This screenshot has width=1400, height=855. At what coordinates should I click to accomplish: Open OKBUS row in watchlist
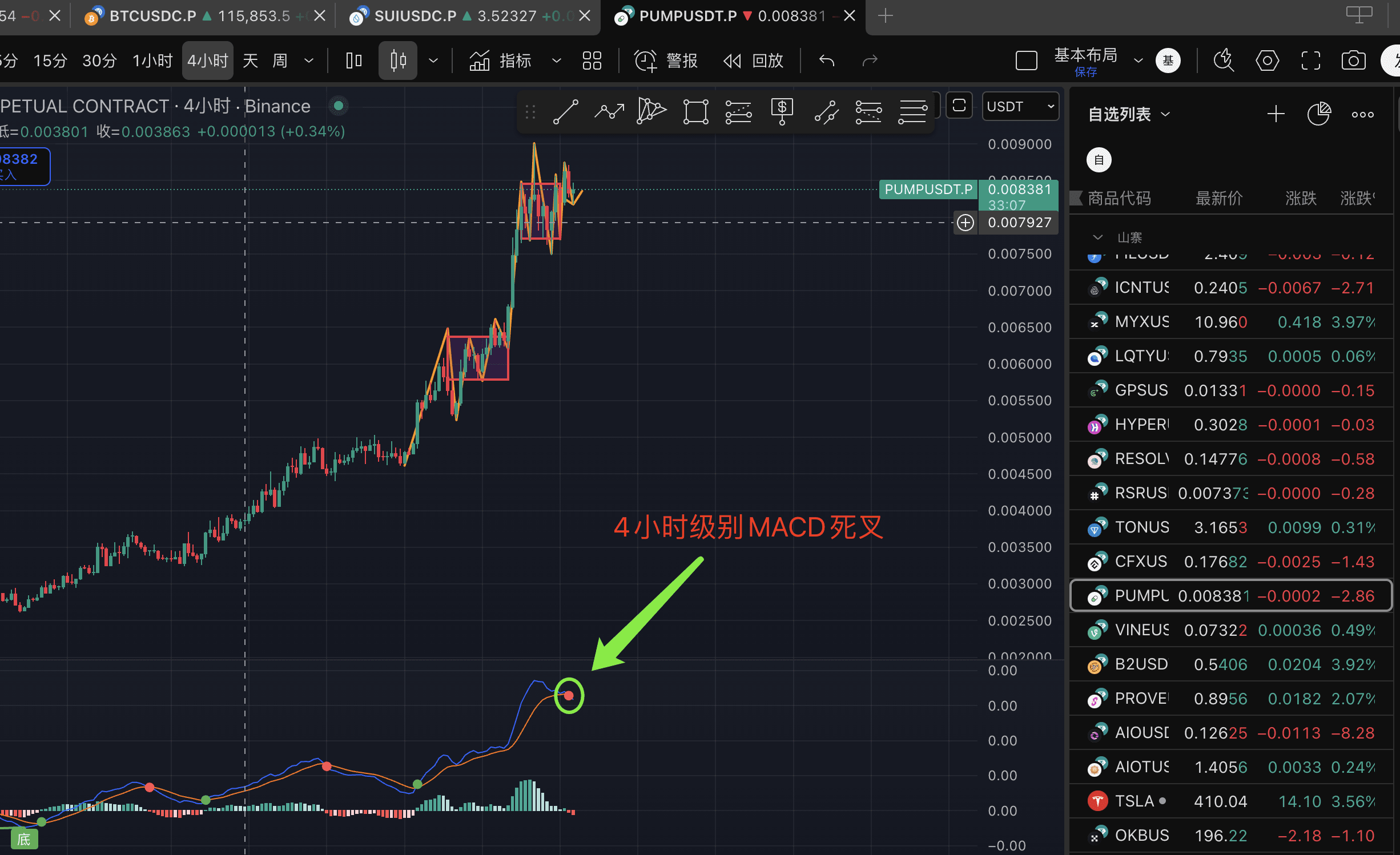[x=1231, y=836]
